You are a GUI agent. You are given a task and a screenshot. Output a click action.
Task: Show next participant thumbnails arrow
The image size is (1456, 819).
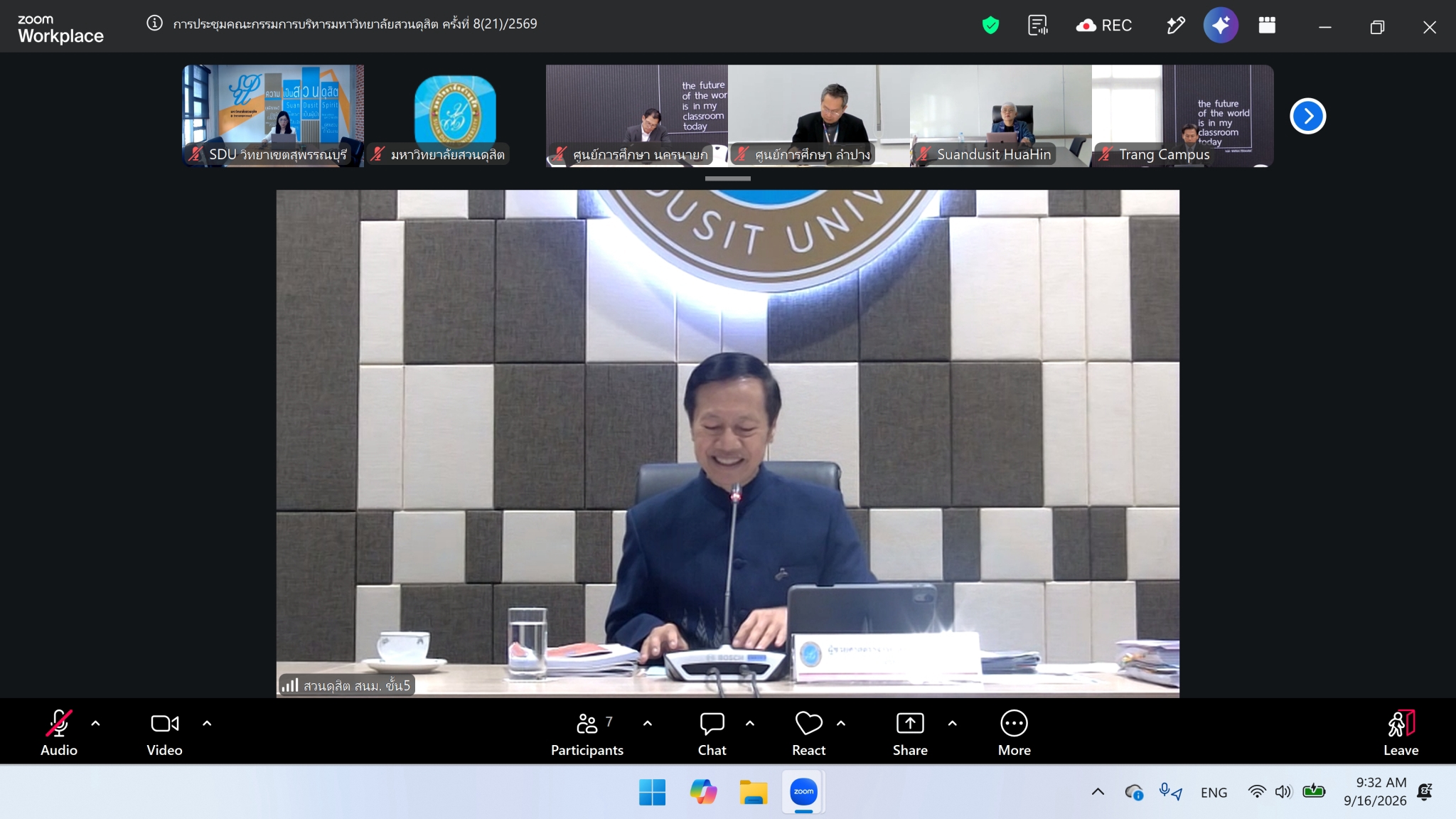[1308, 116]
